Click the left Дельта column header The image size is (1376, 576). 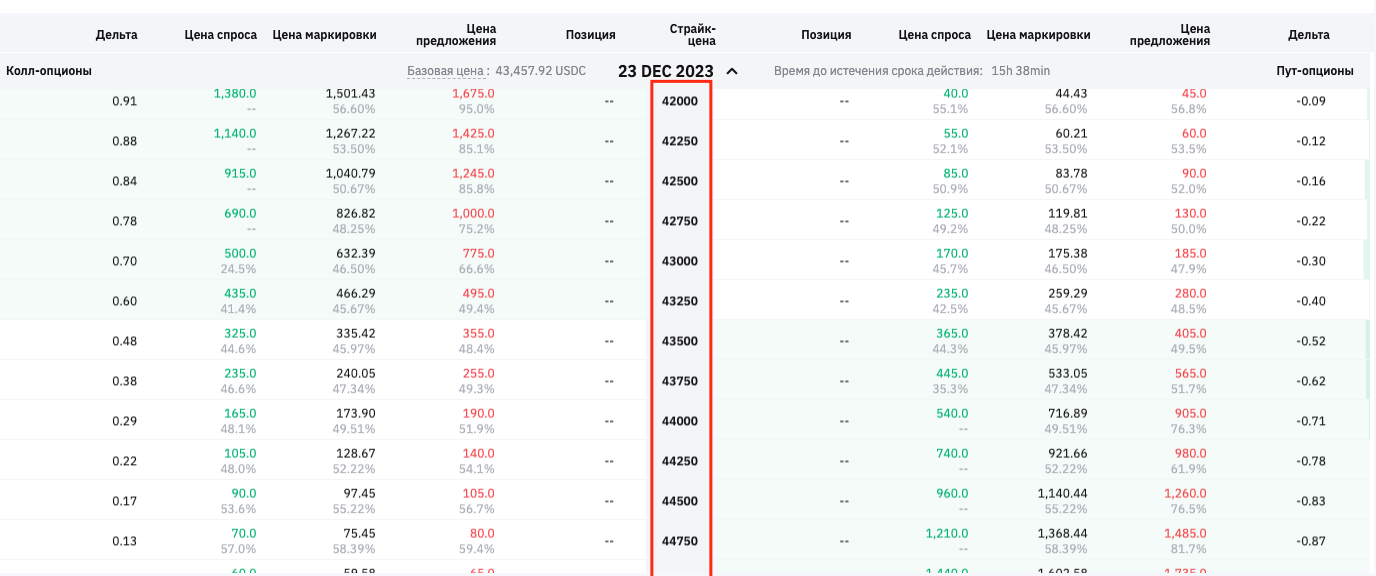(x=117, y=35)
